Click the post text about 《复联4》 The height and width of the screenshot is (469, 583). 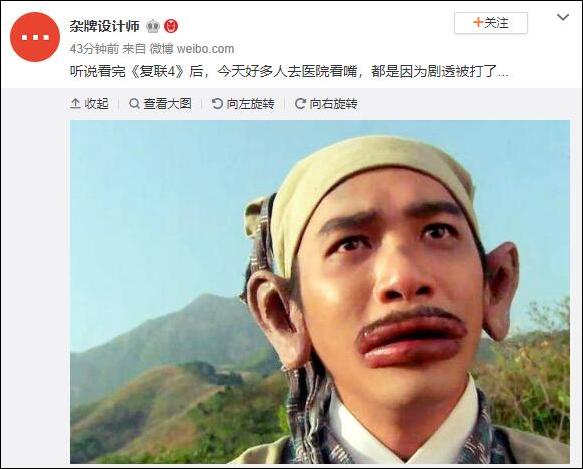tap(289, 71)
